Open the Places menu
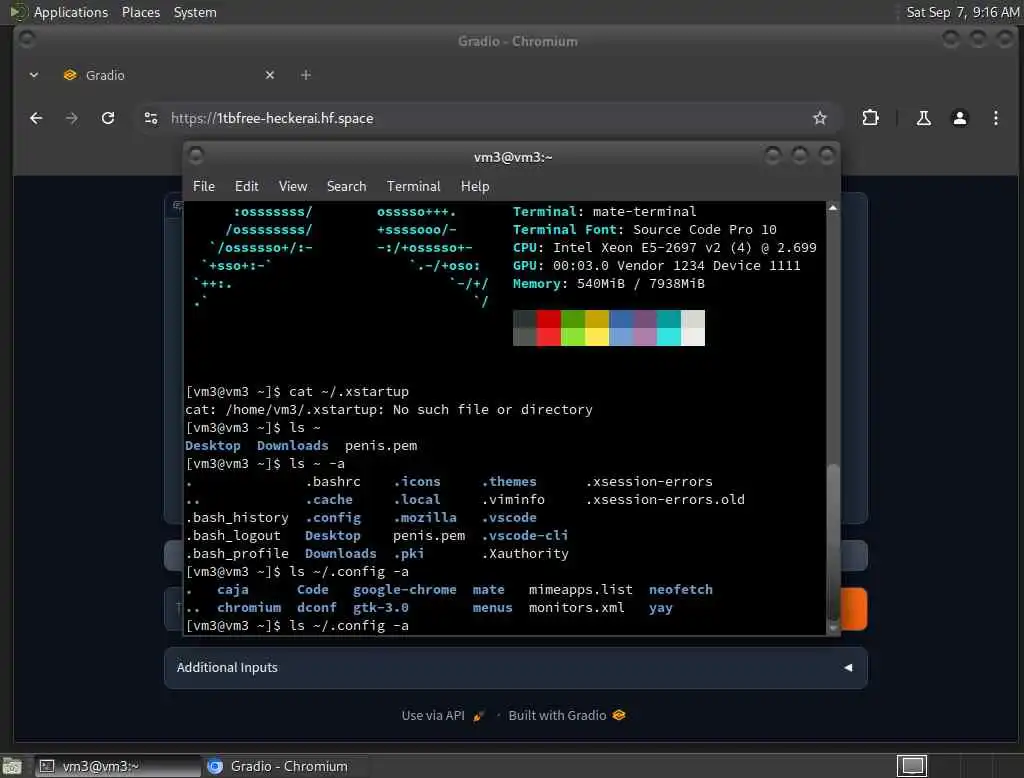The image size is (1024, 778). click(x=140, y=12)
